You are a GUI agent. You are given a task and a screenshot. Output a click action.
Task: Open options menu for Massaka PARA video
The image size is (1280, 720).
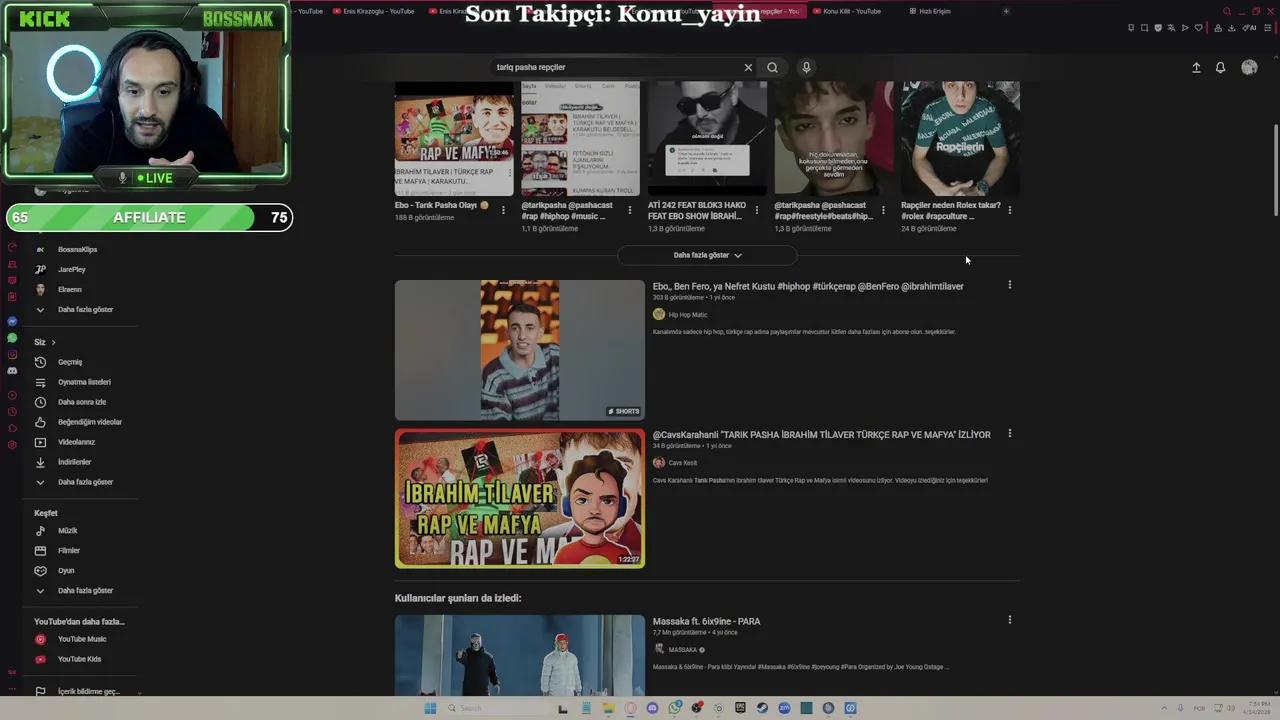tap(1009, 620)
